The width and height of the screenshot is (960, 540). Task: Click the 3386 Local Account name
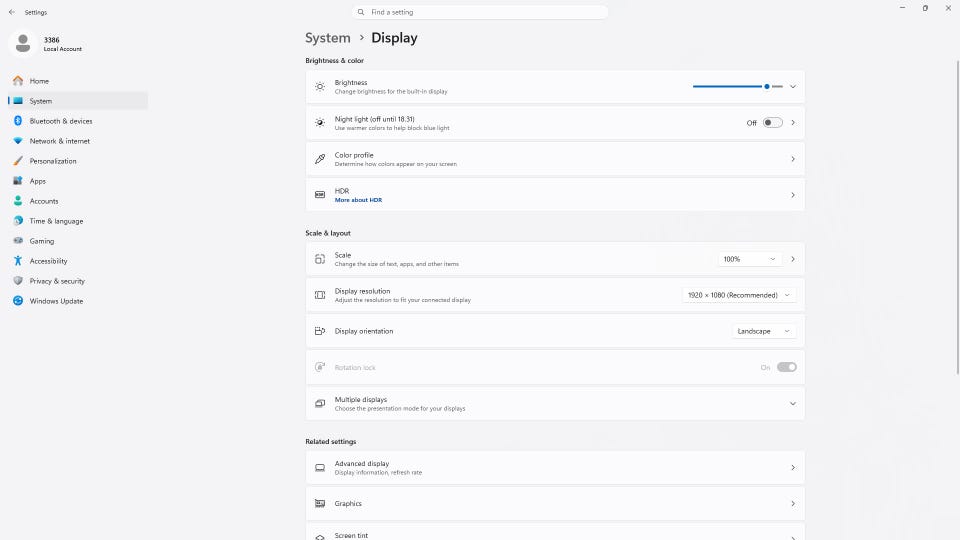click(62, 44)
